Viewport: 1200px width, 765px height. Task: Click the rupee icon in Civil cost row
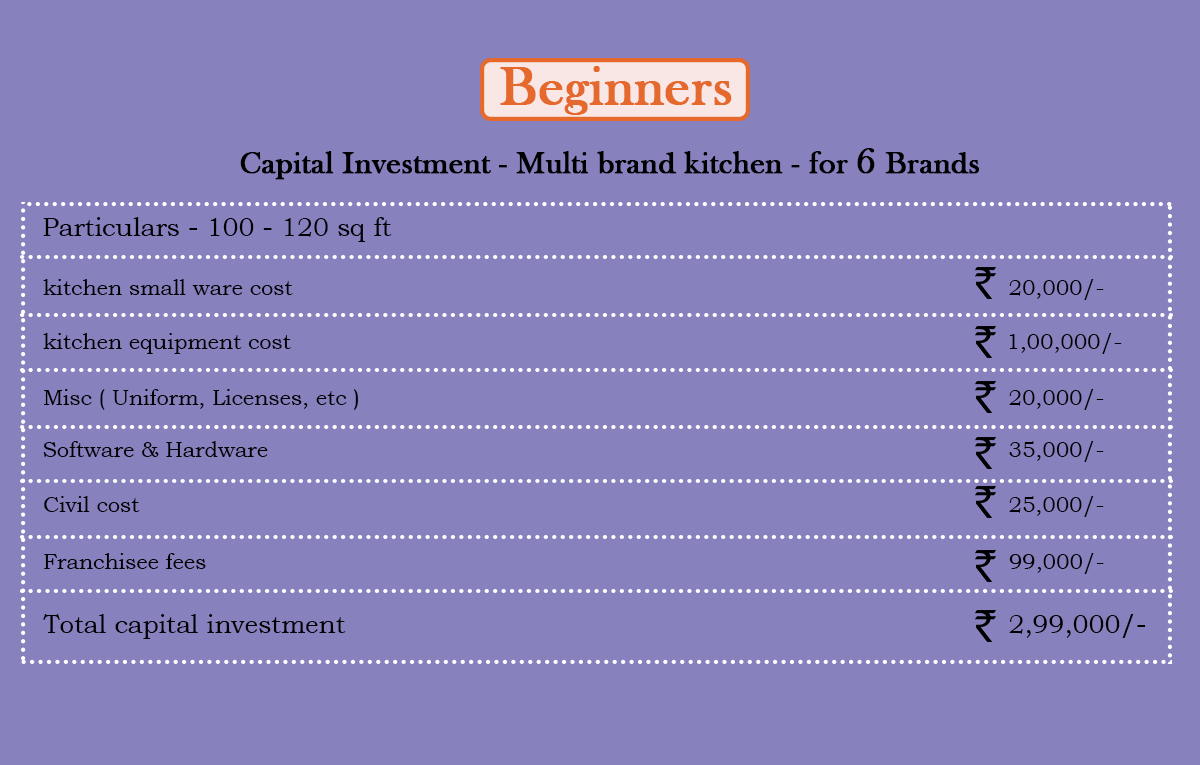(985, 502)
